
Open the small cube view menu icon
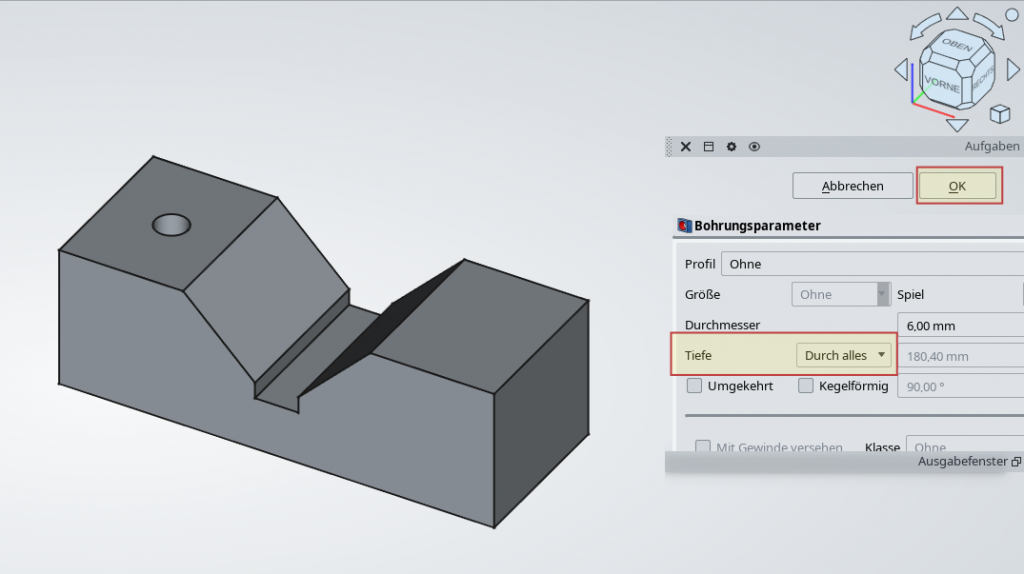[x=998, y=114]
